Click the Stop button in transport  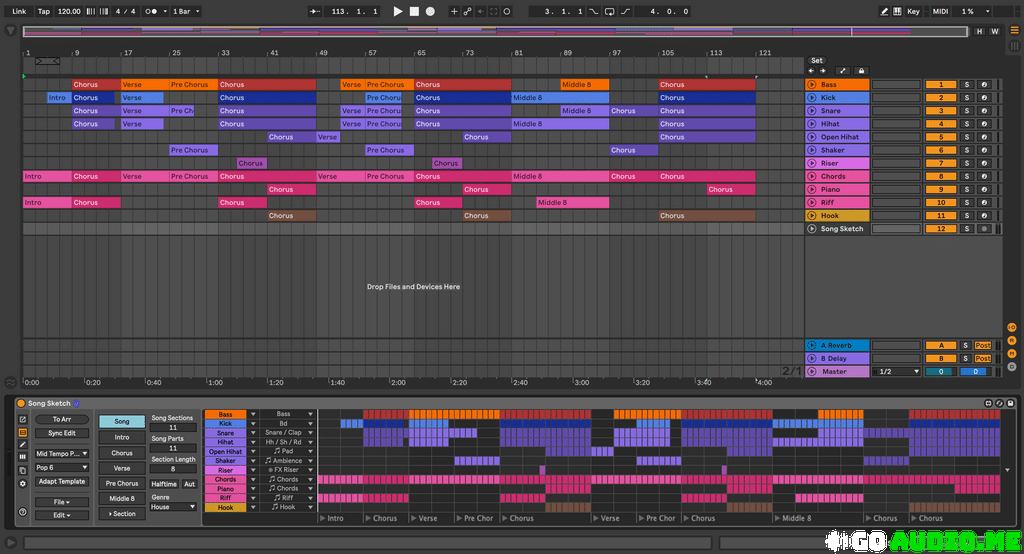click(x=414, y=11)
